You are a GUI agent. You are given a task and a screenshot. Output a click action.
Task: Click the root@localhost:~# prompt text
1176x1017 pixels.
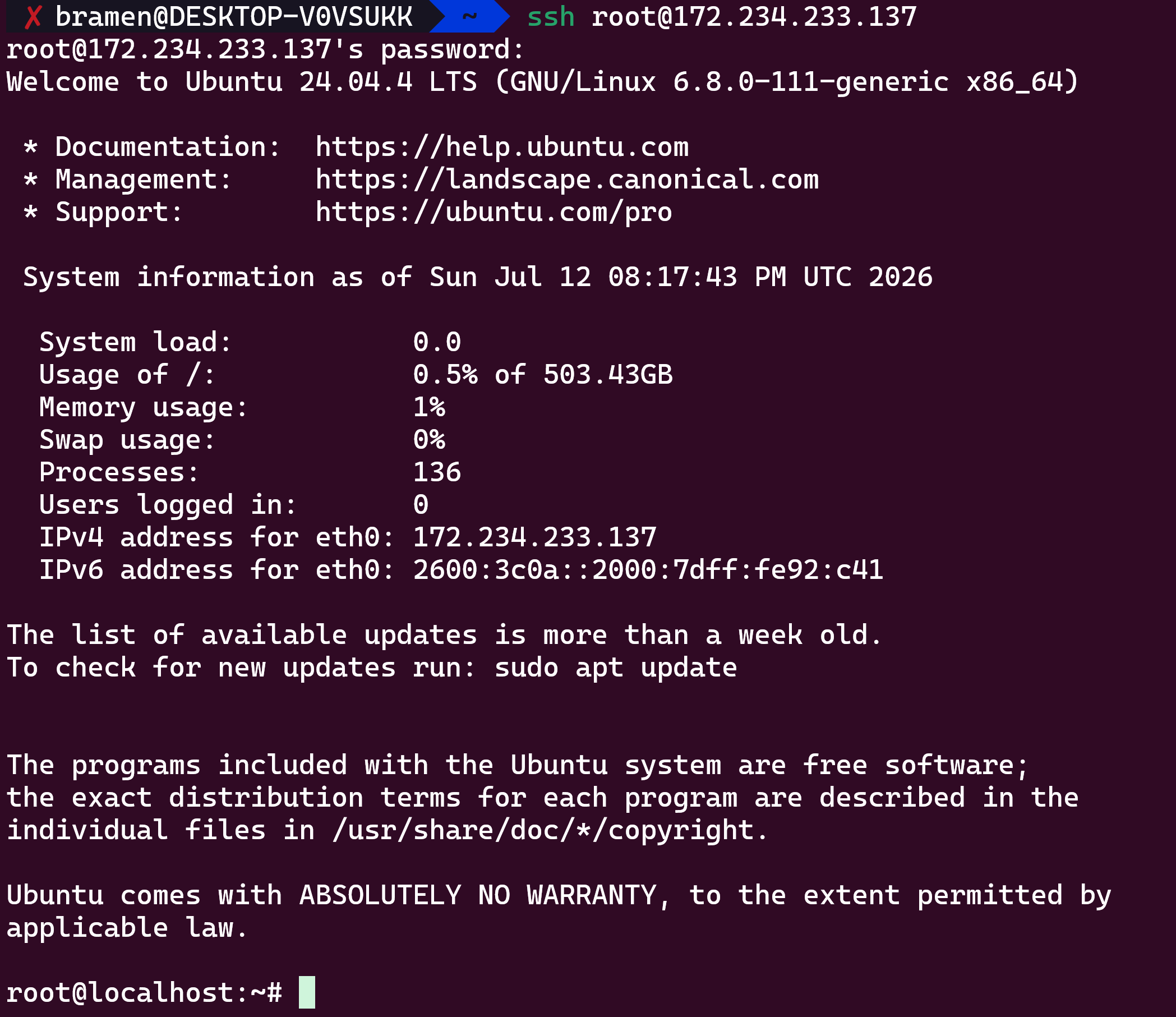point(144,992)
